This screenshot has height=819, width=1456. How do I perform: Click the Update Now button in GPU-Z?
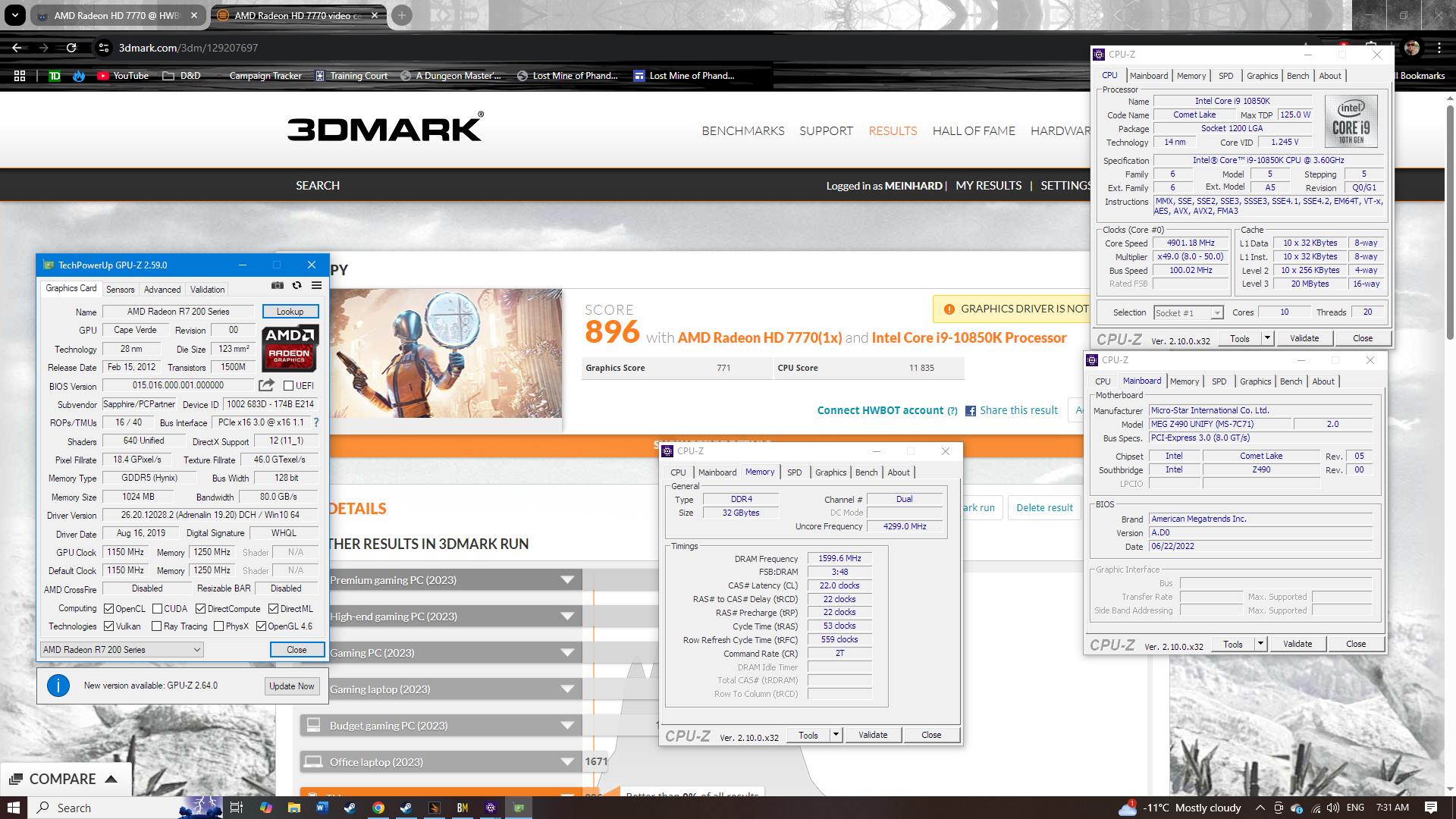tap(292, 686)
